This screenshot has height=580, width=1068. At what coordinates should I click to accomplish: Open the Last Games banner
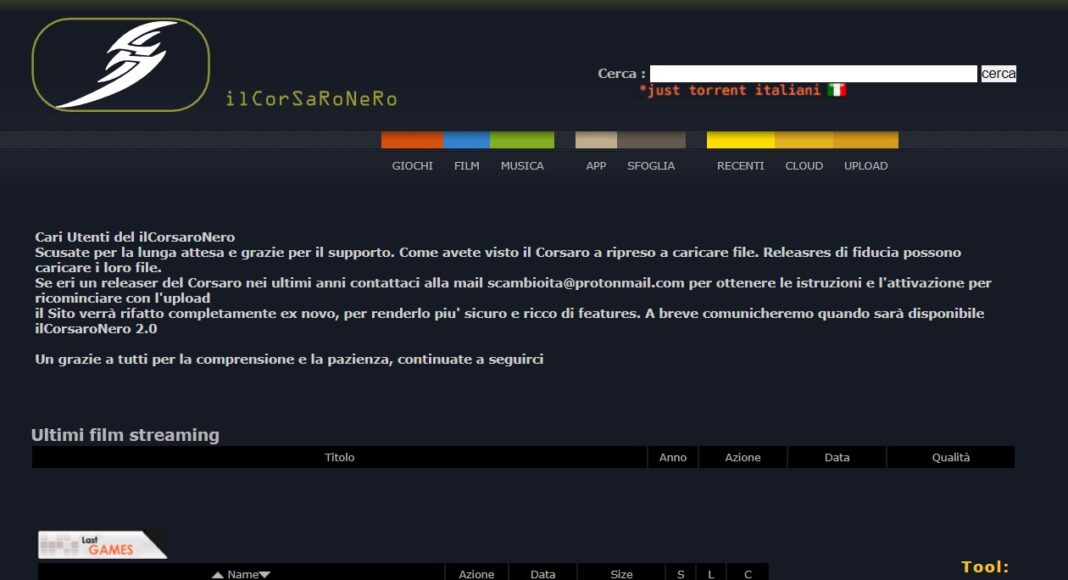(x=102, y=545)
